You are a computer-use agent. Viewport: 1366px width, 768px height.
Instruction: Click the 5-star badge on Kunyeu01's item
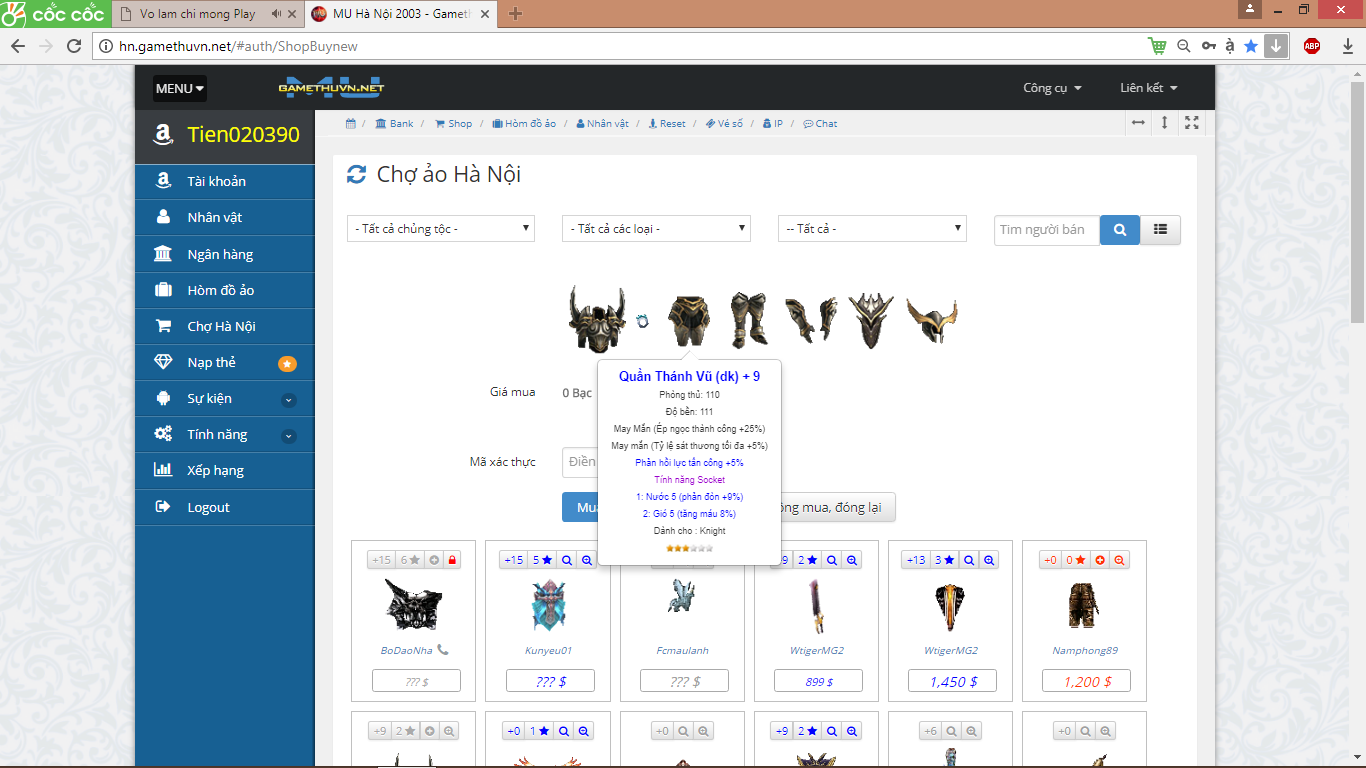542,560
